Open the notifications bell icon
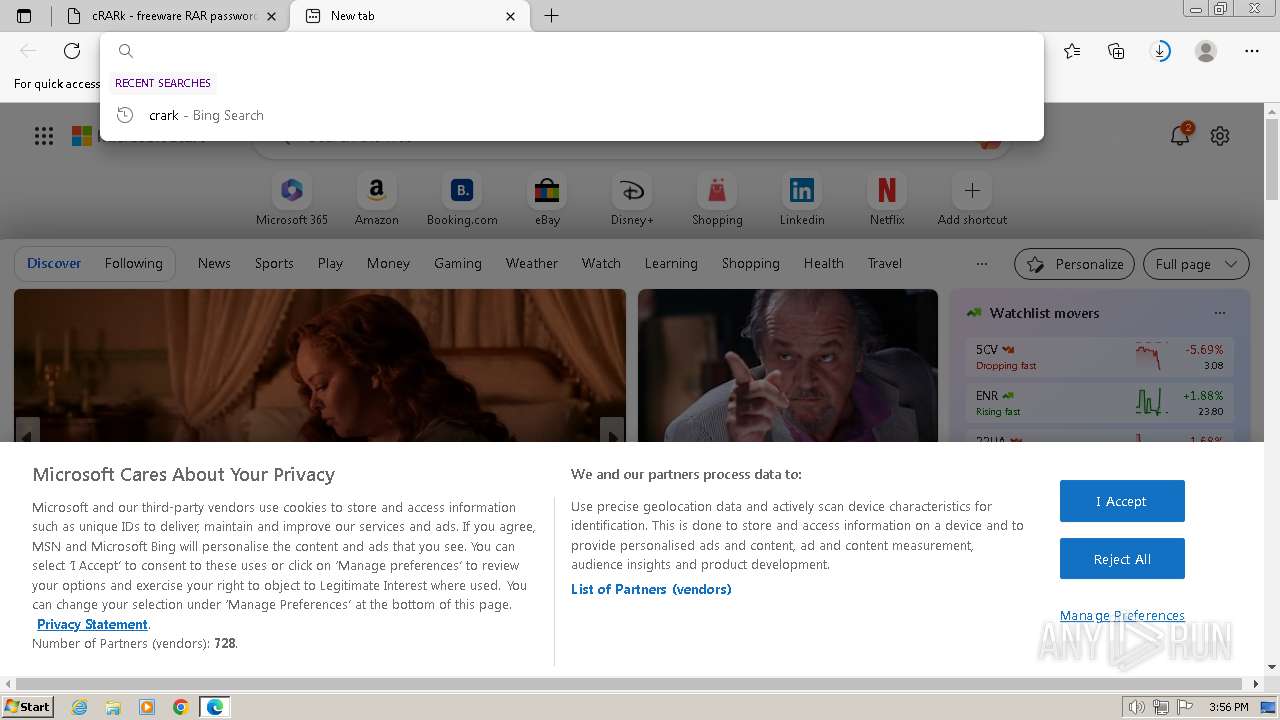The width and height of the screenshot is (1280, 720). [1180, 136]
